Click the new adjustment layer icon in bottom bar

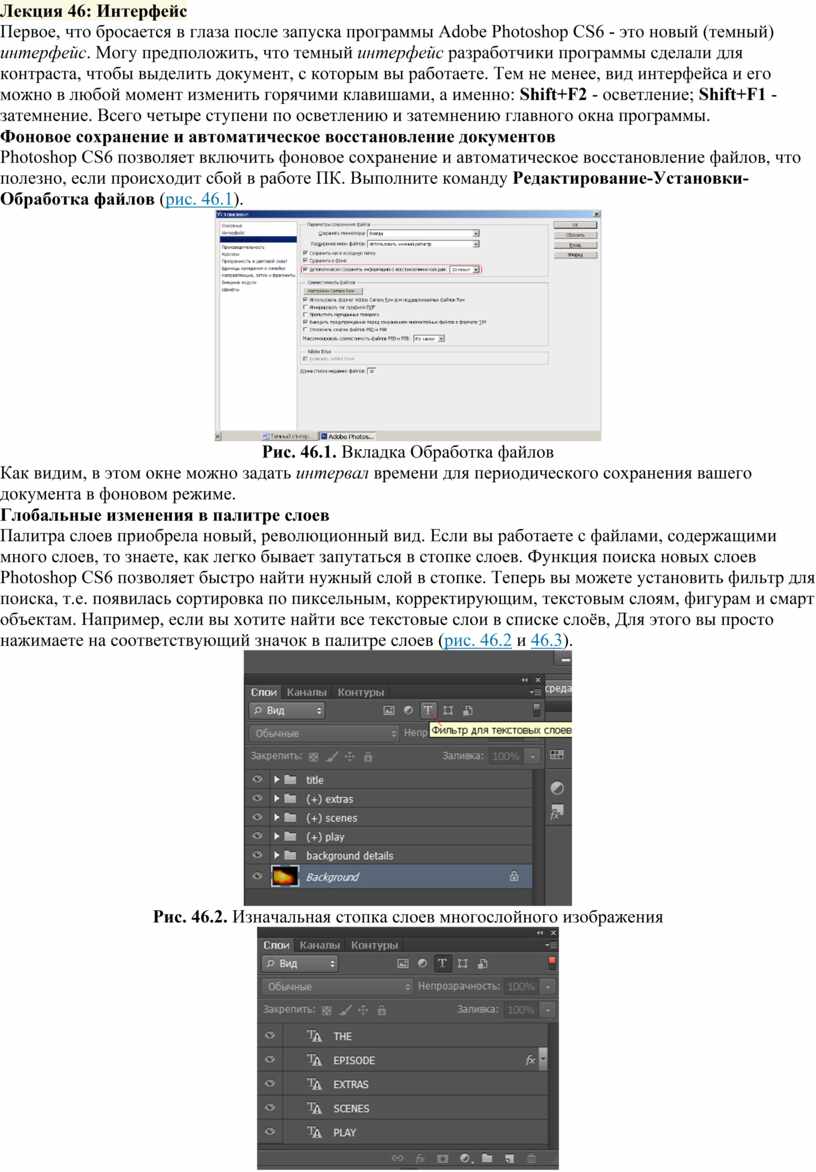coord(466,1159)
